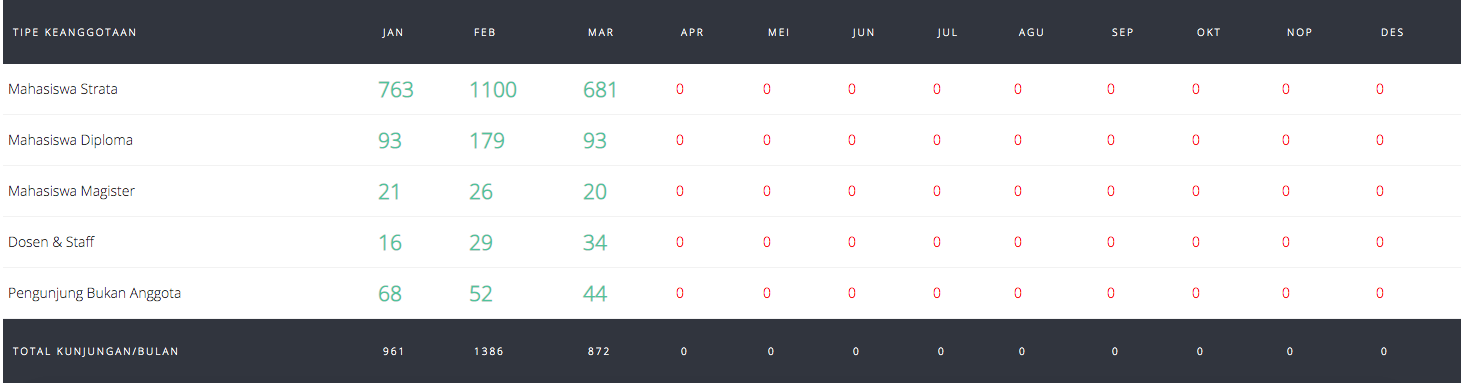Screen dimensions: 1463x383
Task: Click the DES column header
Action: pos(1392,33)
